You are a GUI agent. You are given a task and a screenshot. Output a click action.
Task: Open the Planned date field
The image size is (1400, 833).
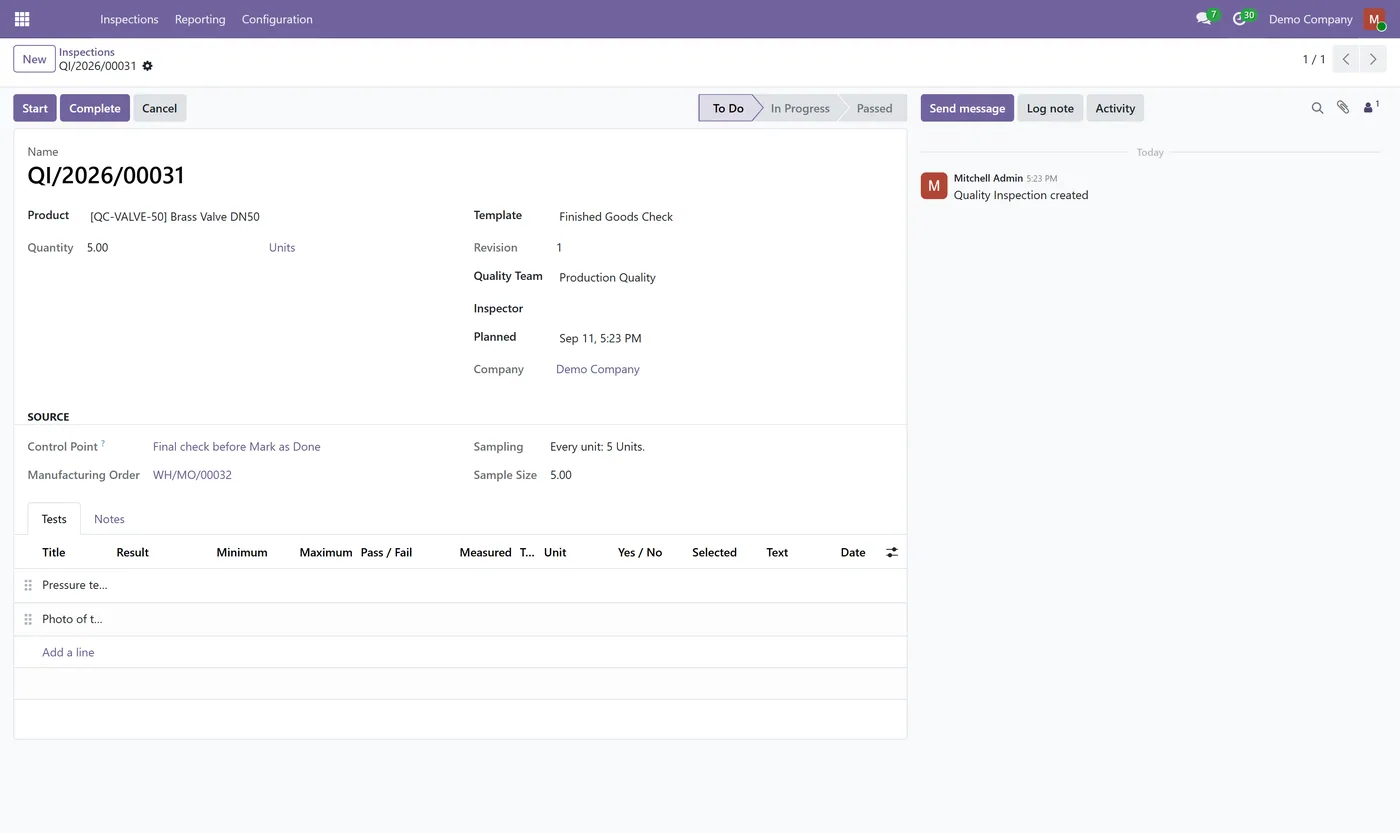[724, 338]
